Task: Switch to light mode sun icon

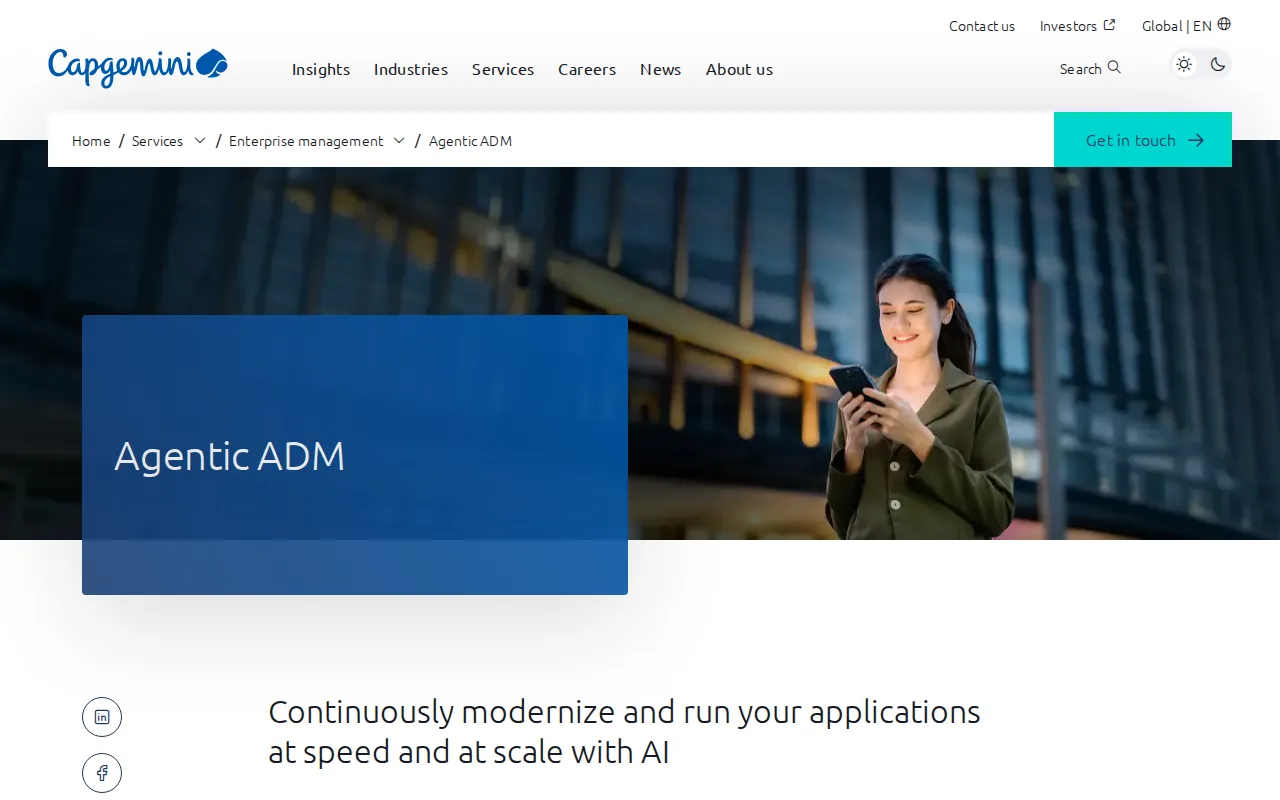Action: pyautogui.click(x=1184, y=64)
